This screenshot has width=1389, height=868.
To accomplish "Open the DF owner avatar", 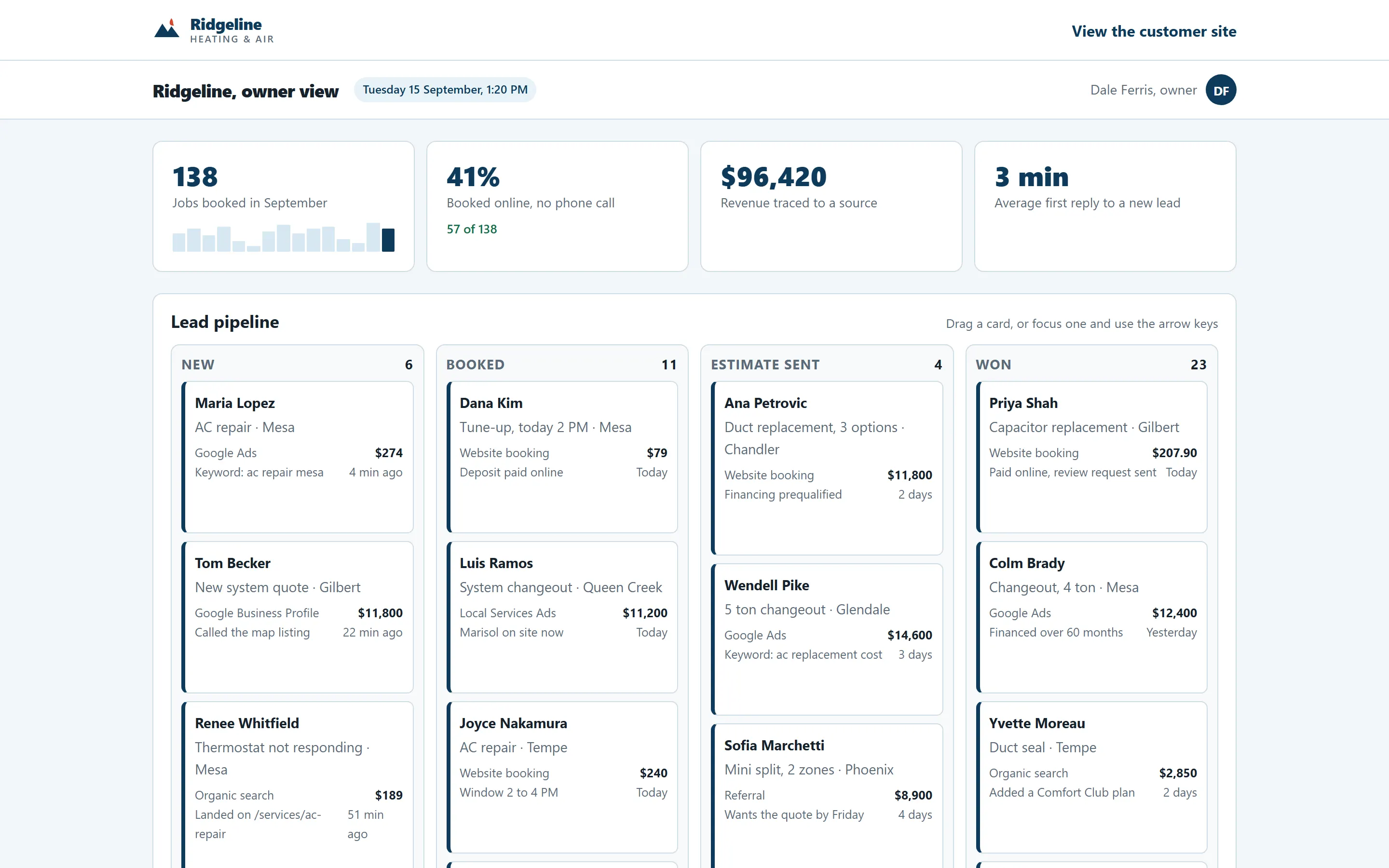I will (x=1221, y=90).
